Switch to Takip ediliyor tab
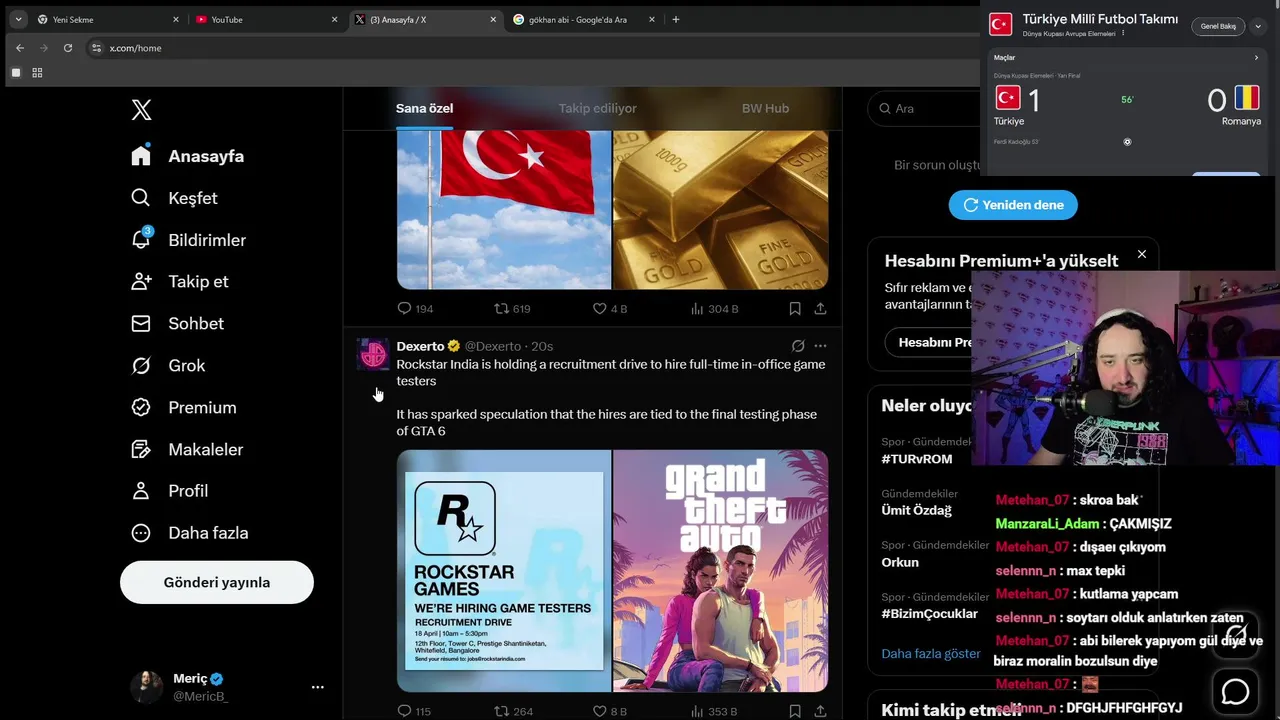 point(597,108)
